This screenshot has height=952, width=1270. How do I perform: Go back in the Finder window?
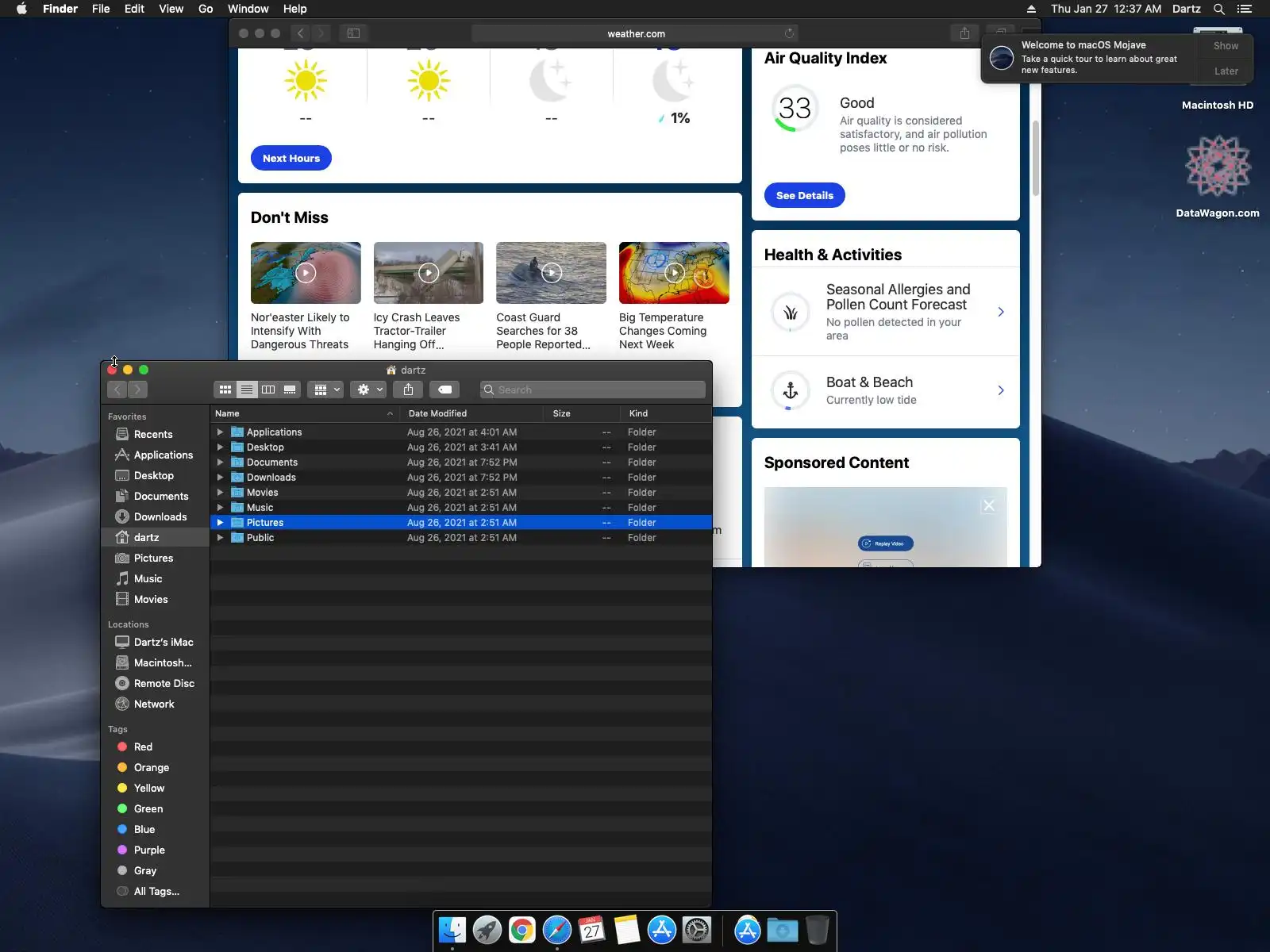117,390
